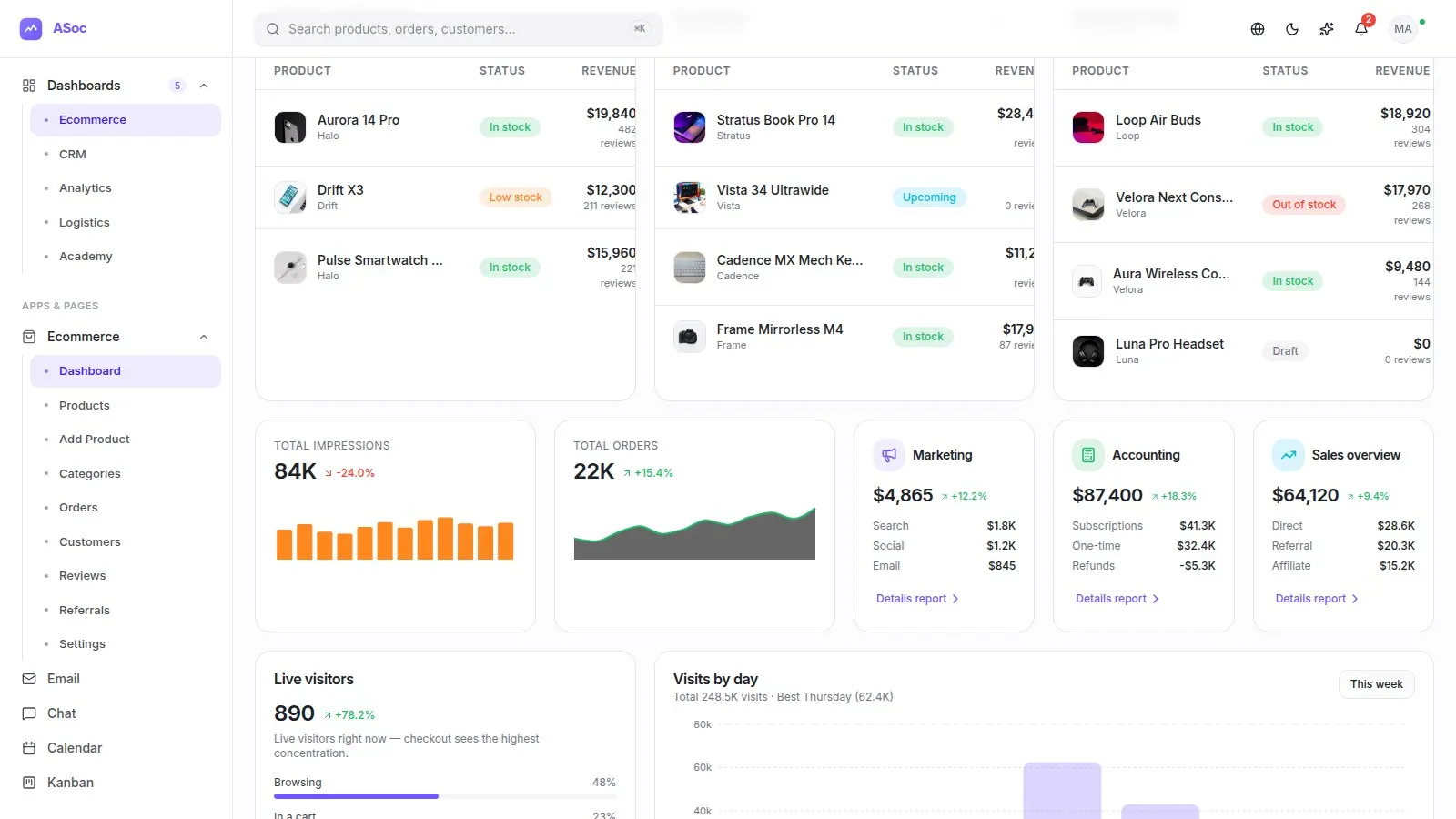Open the Calendar sidebar icon
Image resolution: width=1456 pixels, height=819 pixels.
[x=29, y=748]
